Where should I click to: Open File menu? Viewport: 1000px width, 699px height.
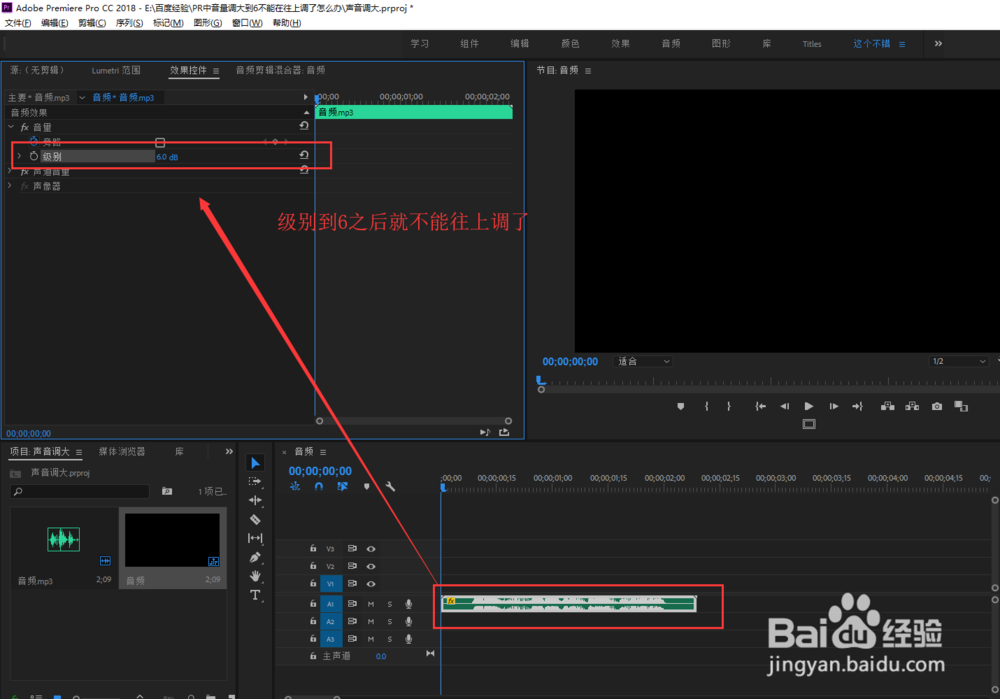coord(18,23)
